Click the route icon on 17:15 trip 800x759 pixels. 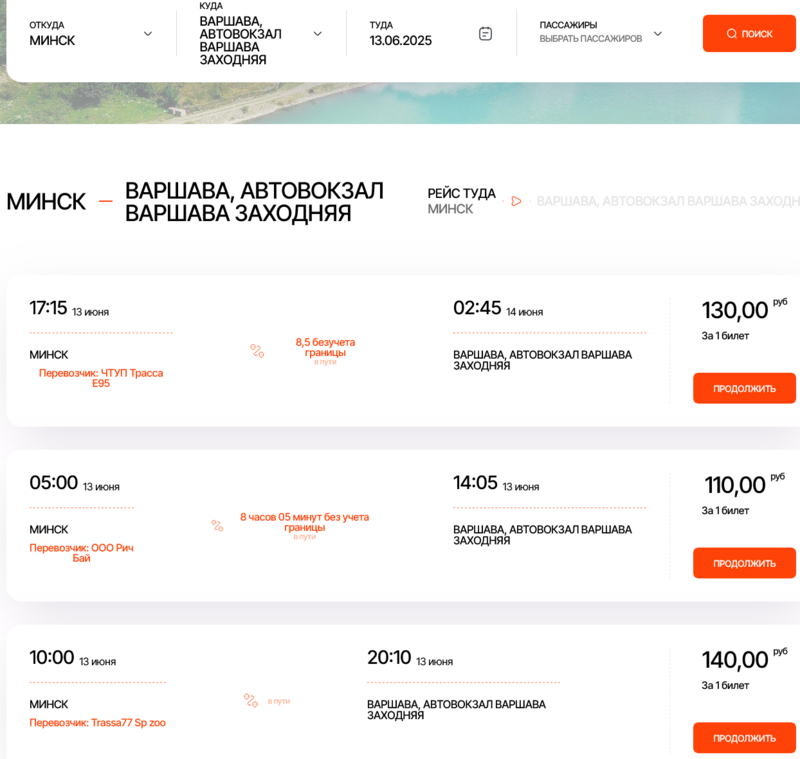(257, 351)
